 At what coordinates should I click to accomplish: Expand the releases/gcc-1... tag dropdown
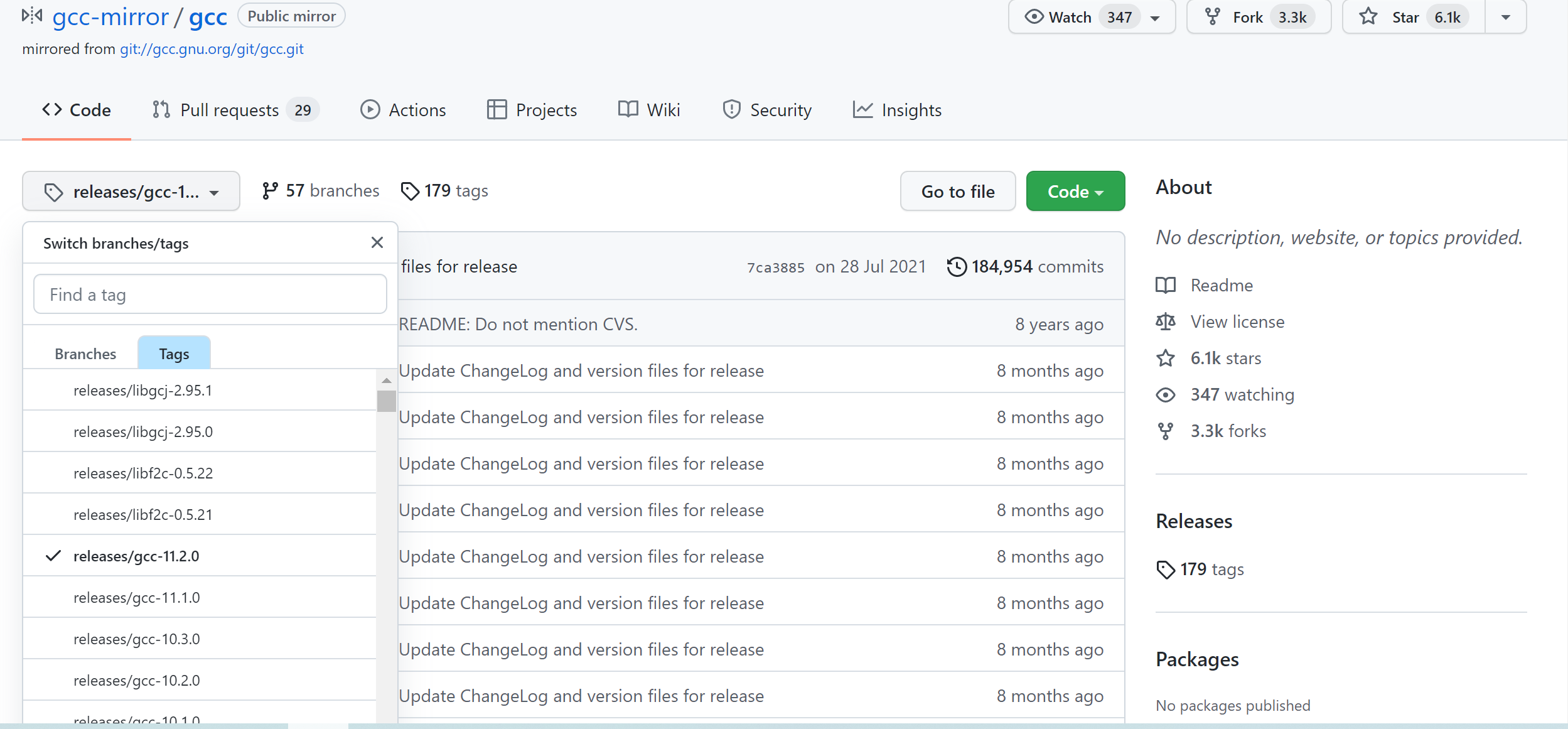coord(131,192)
